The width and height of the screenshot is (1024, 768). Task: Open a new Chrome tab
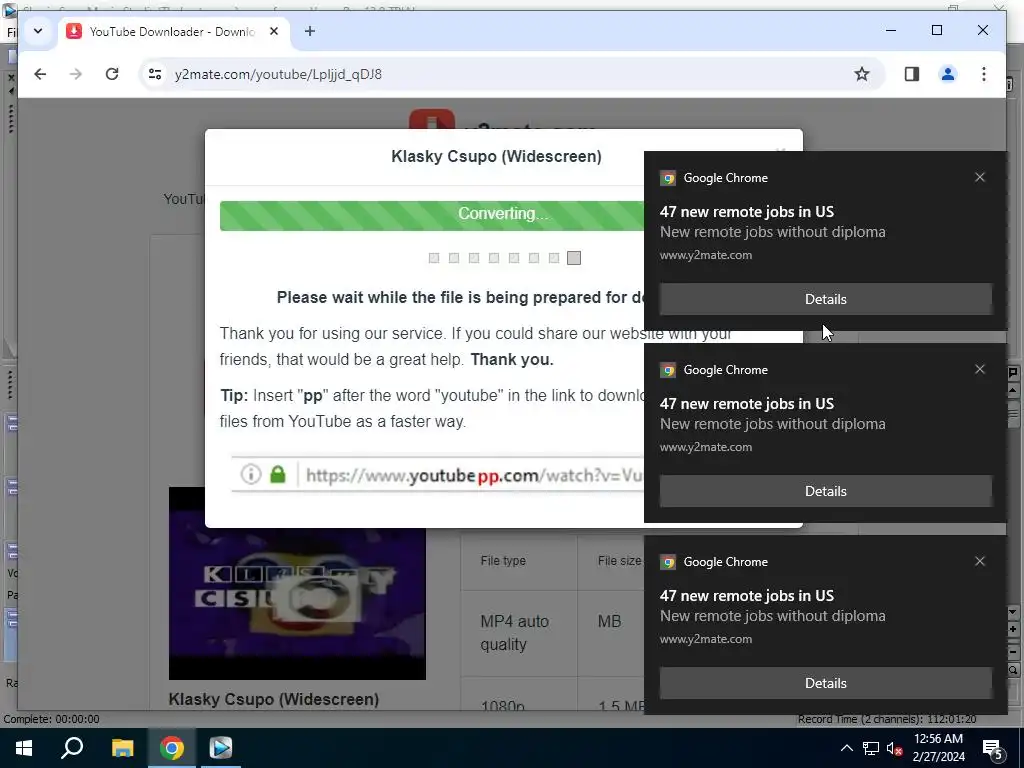click(x=310, y=31)
